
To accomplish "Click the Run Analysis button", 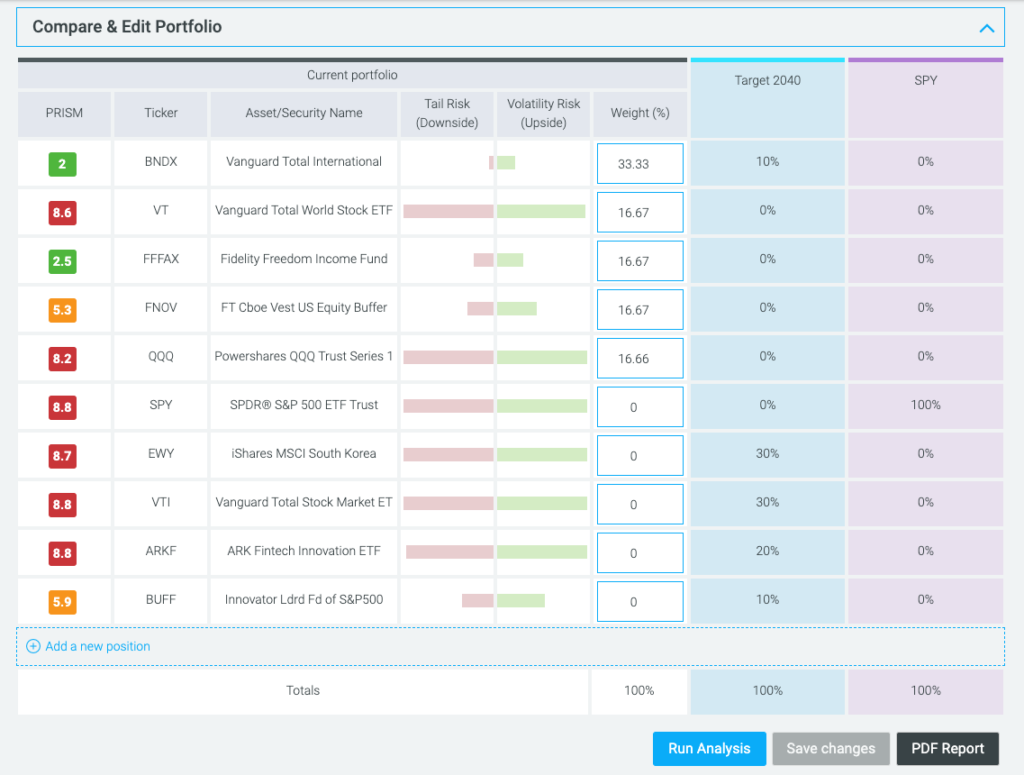I will pyautogui.click(x=709, y=749).
